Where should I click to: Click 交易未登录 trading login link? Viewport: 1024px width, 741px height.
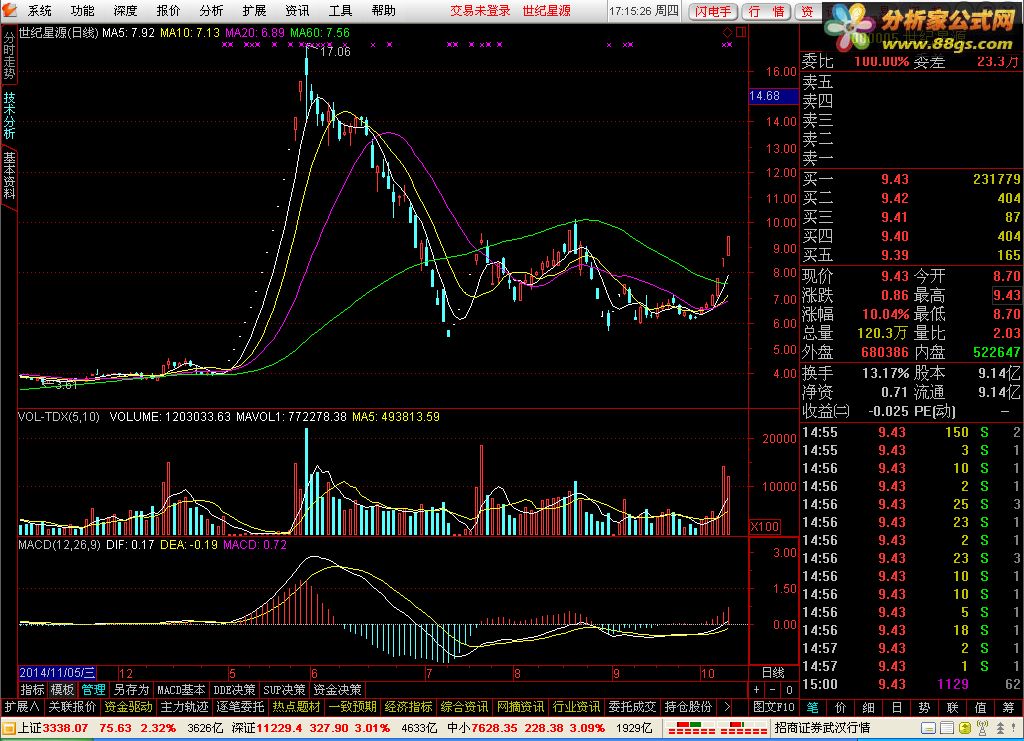pos(480,10)
